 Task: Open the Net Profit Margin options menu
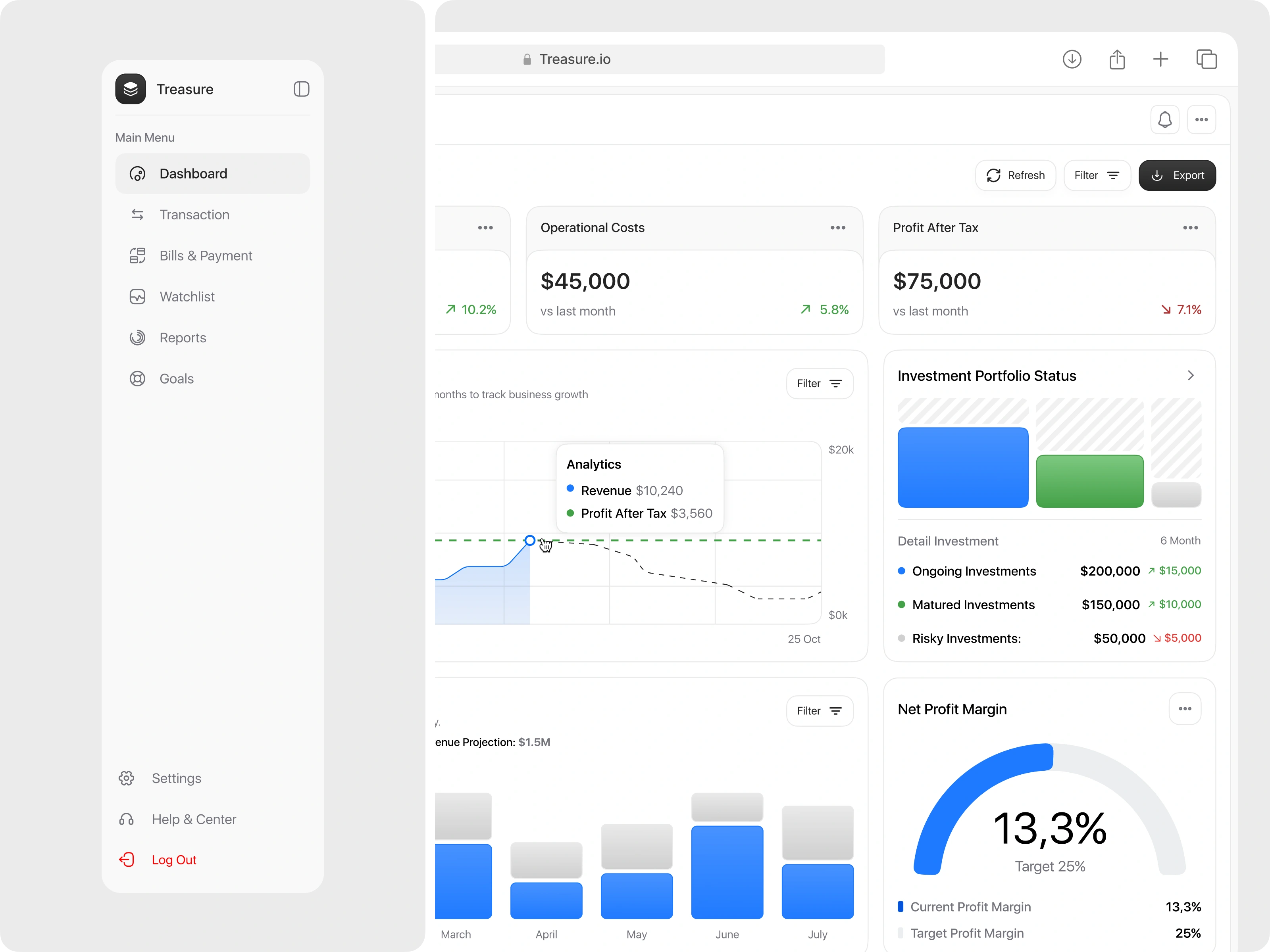coord(1184,709)
